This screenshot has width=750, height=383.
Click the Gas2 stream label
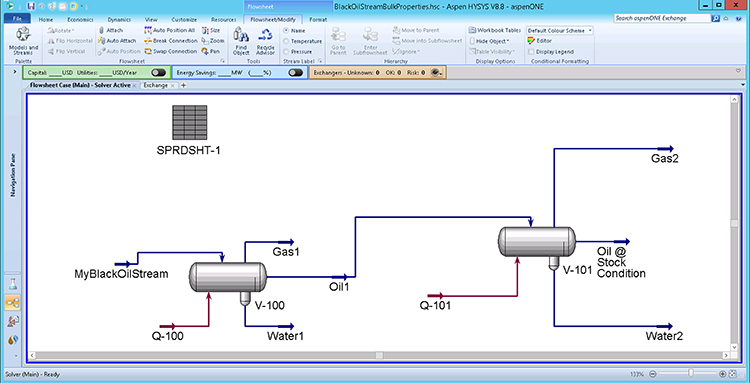coord(665,159)
